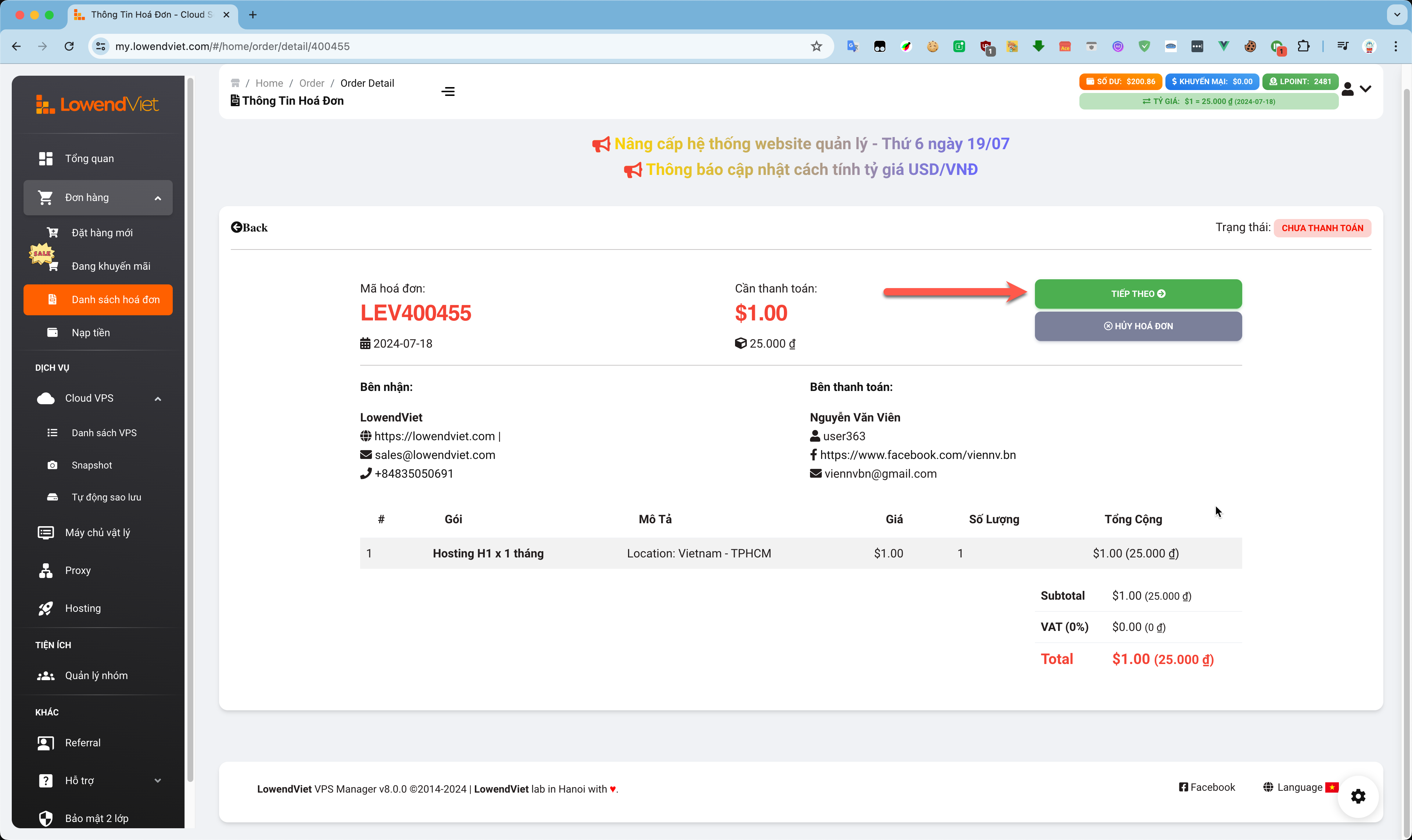Screen dimensions: 1412x840
Task: Expand the Hỗ trợ menu
Action: click(x=158, y=780)
